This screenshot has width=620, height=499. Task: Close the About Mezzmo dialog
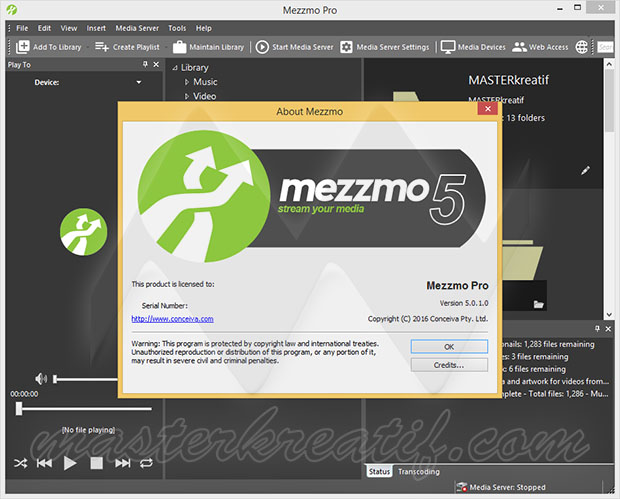point(488,108)
